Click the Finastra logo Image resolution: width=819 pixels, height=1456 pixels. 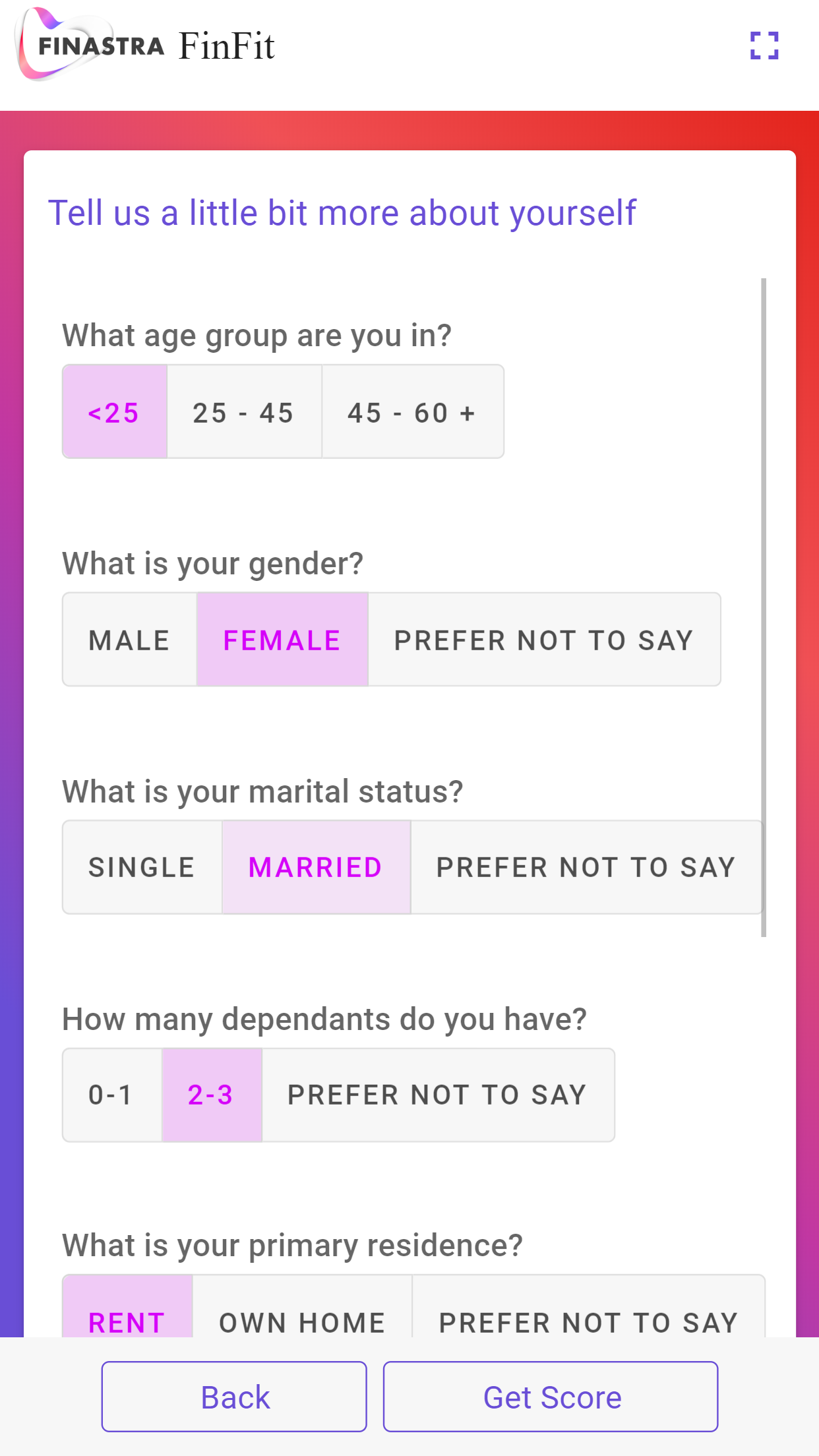click(90, 45)
